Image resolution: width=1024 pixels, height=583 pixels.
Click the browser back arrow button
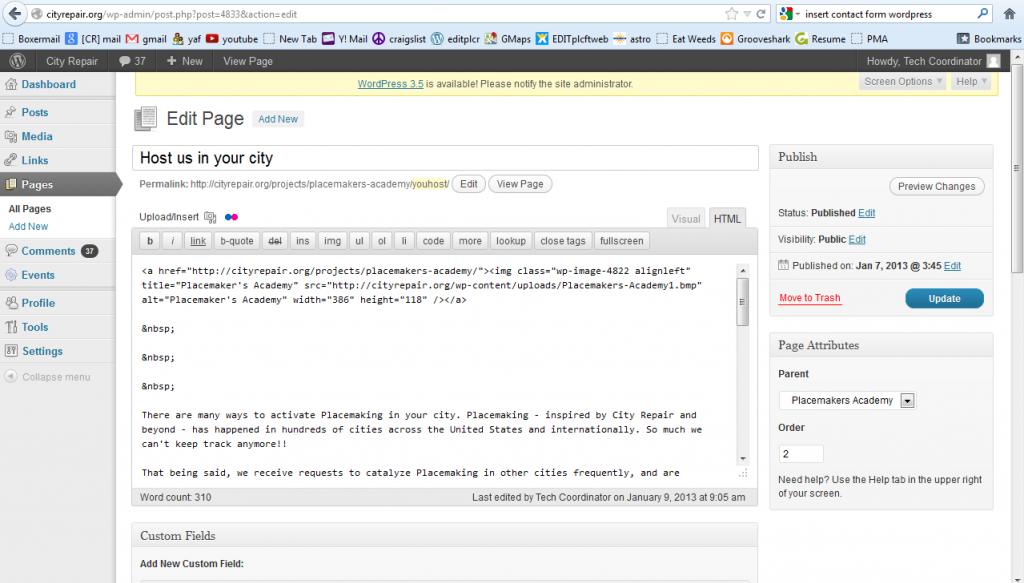[x=12, y=15]
